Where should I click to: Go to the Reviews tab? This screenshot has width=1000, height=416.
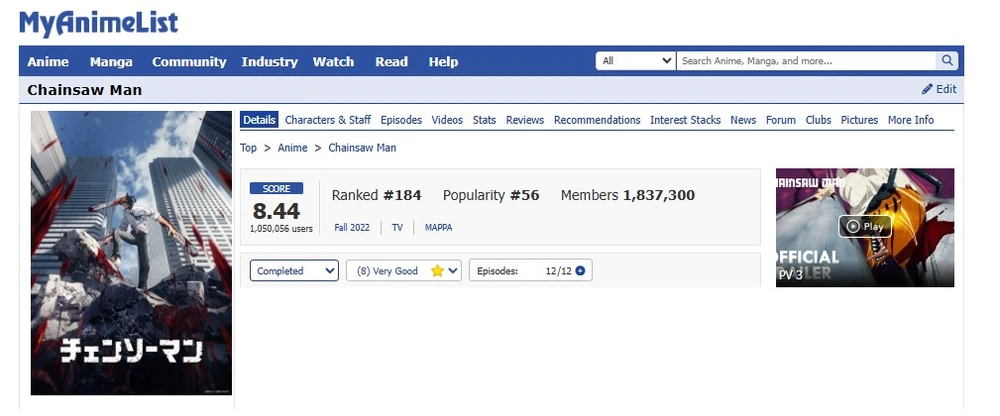[524, 120]
